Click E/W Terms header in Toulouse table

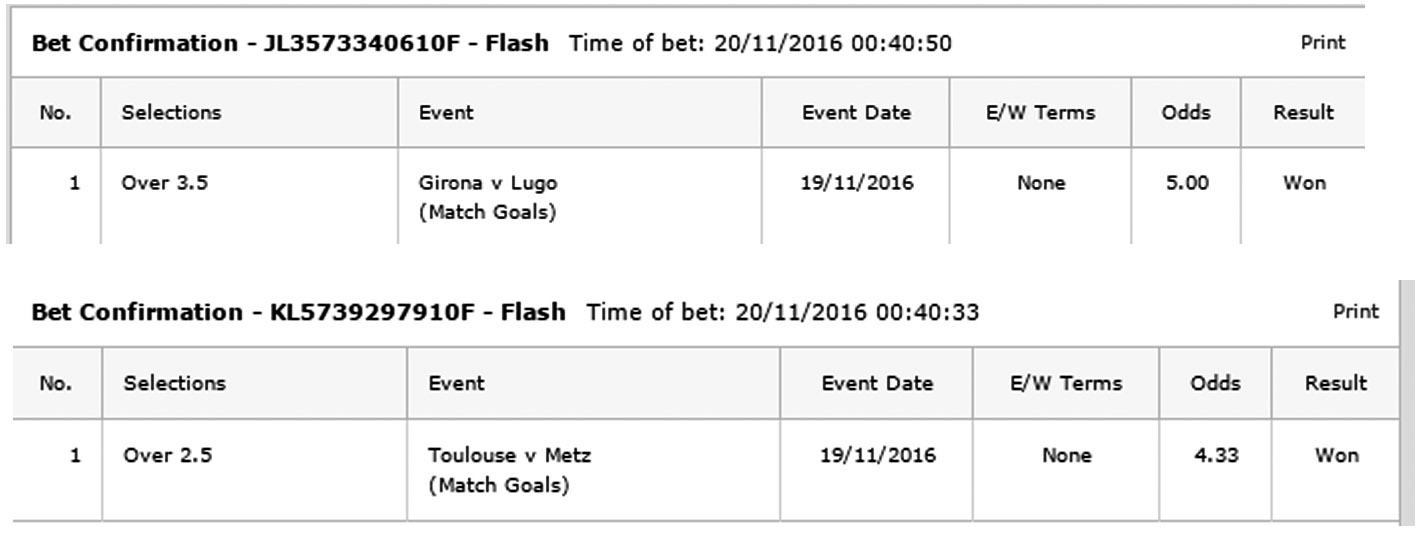coord(1066,383)
